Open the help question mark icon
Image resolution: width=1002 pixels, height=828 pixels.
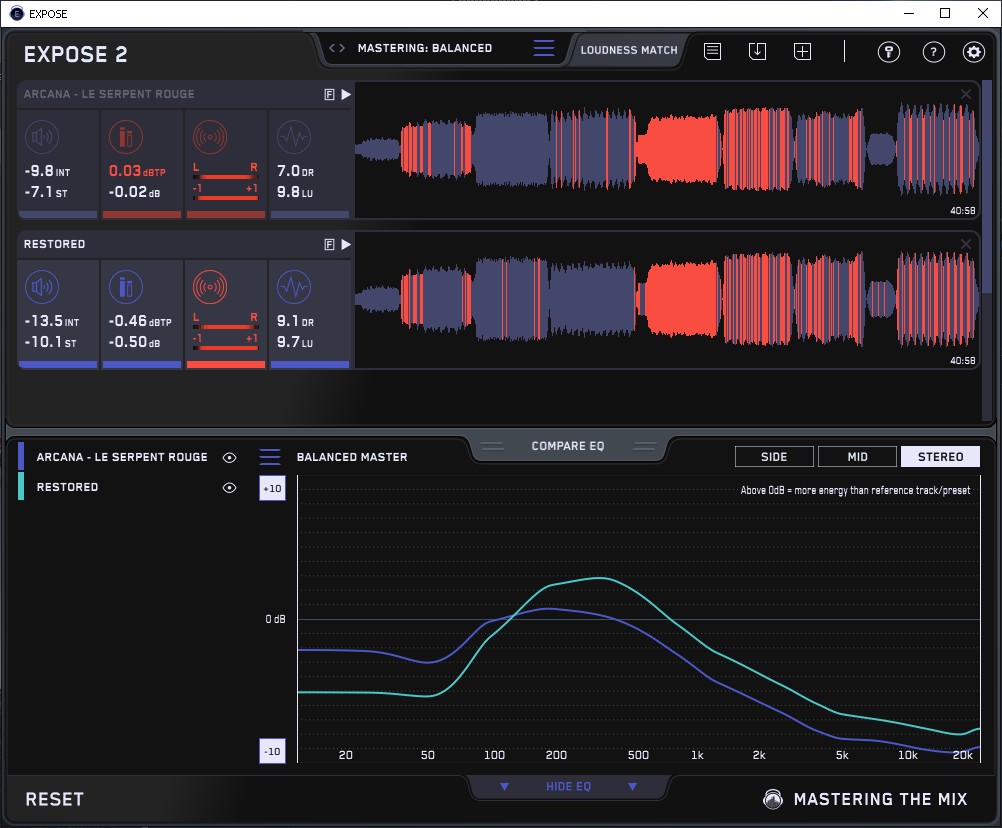(x=934, y=51)
